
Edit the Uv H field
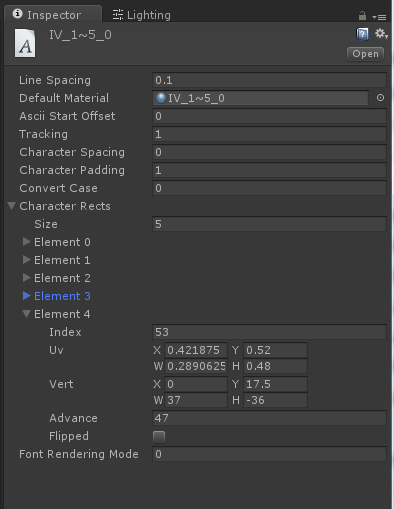[x=275, y=366]
